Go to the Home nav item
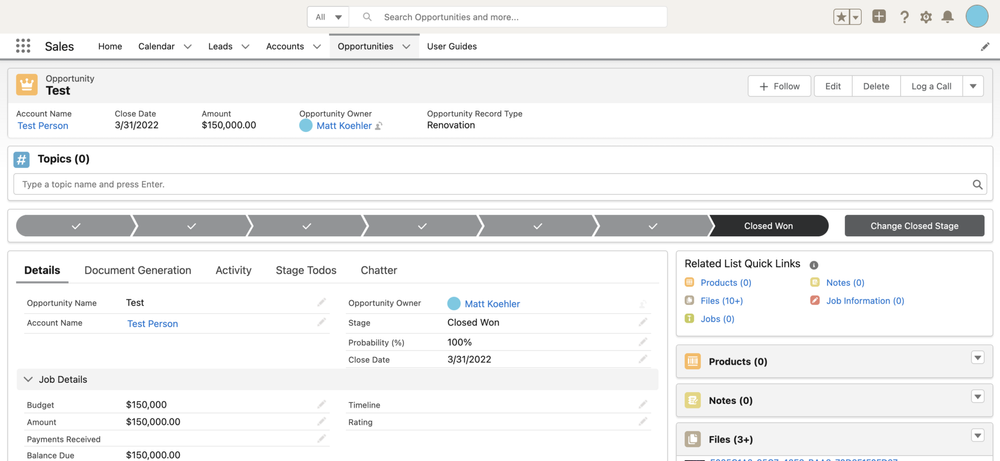Viewport: 1000px width, 461px height. point(110,47)
